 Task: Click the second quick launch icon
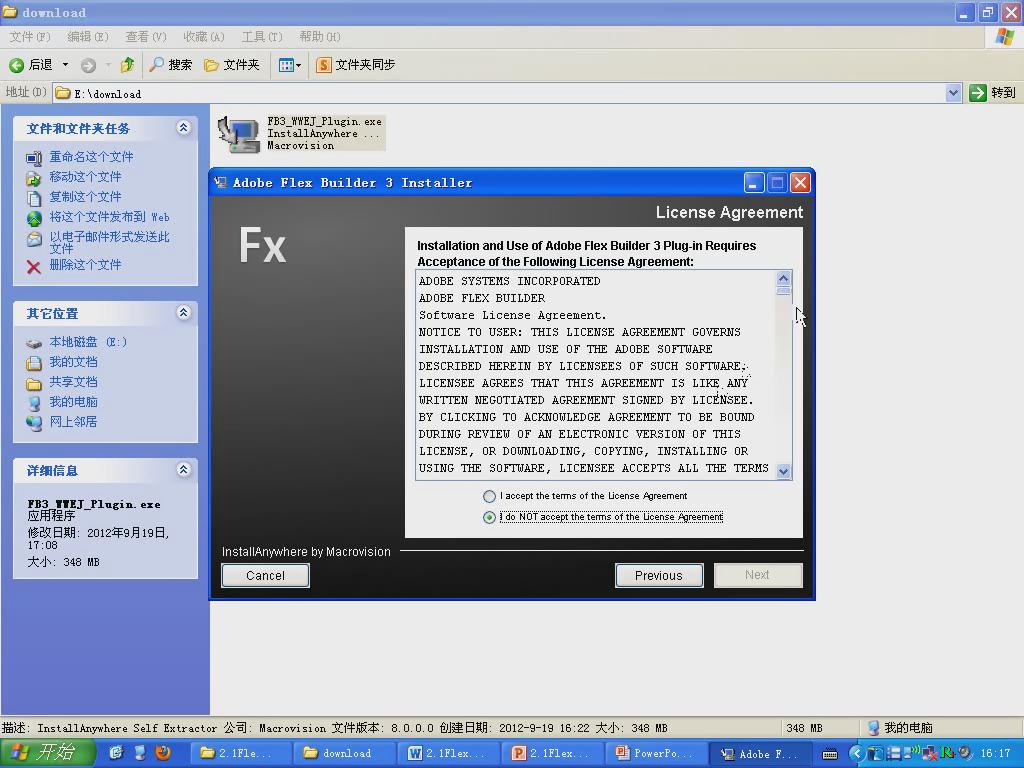click(x=140, y=753)
